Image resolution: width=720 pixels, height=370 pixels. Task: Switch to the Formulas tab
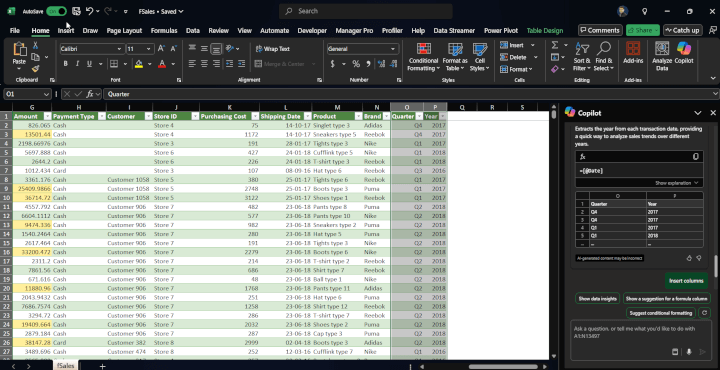164,31
